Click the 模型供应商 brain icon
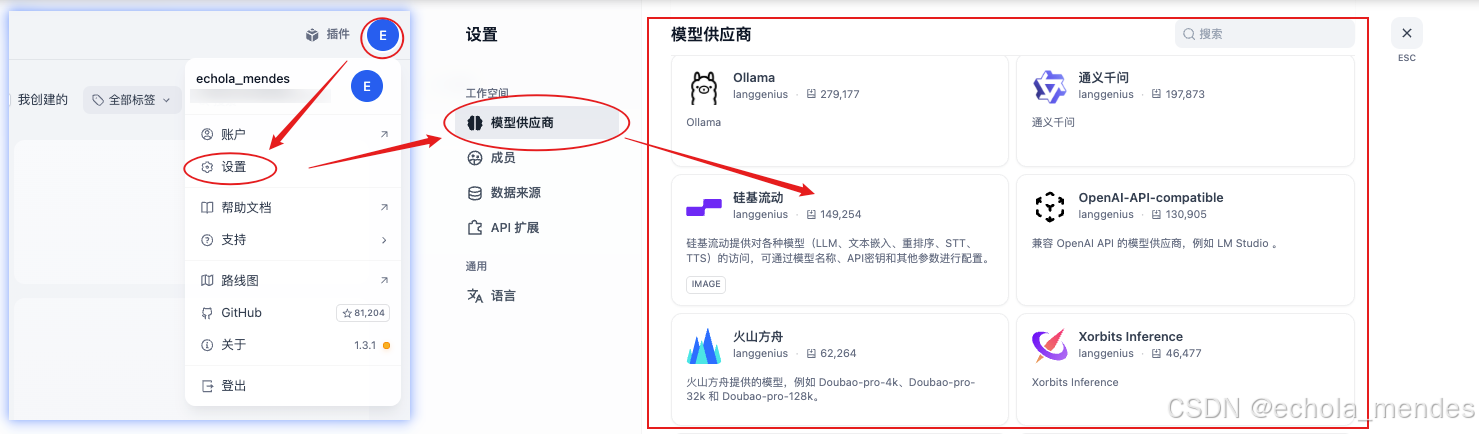The image size is (1479, 434). coord(475,123)
